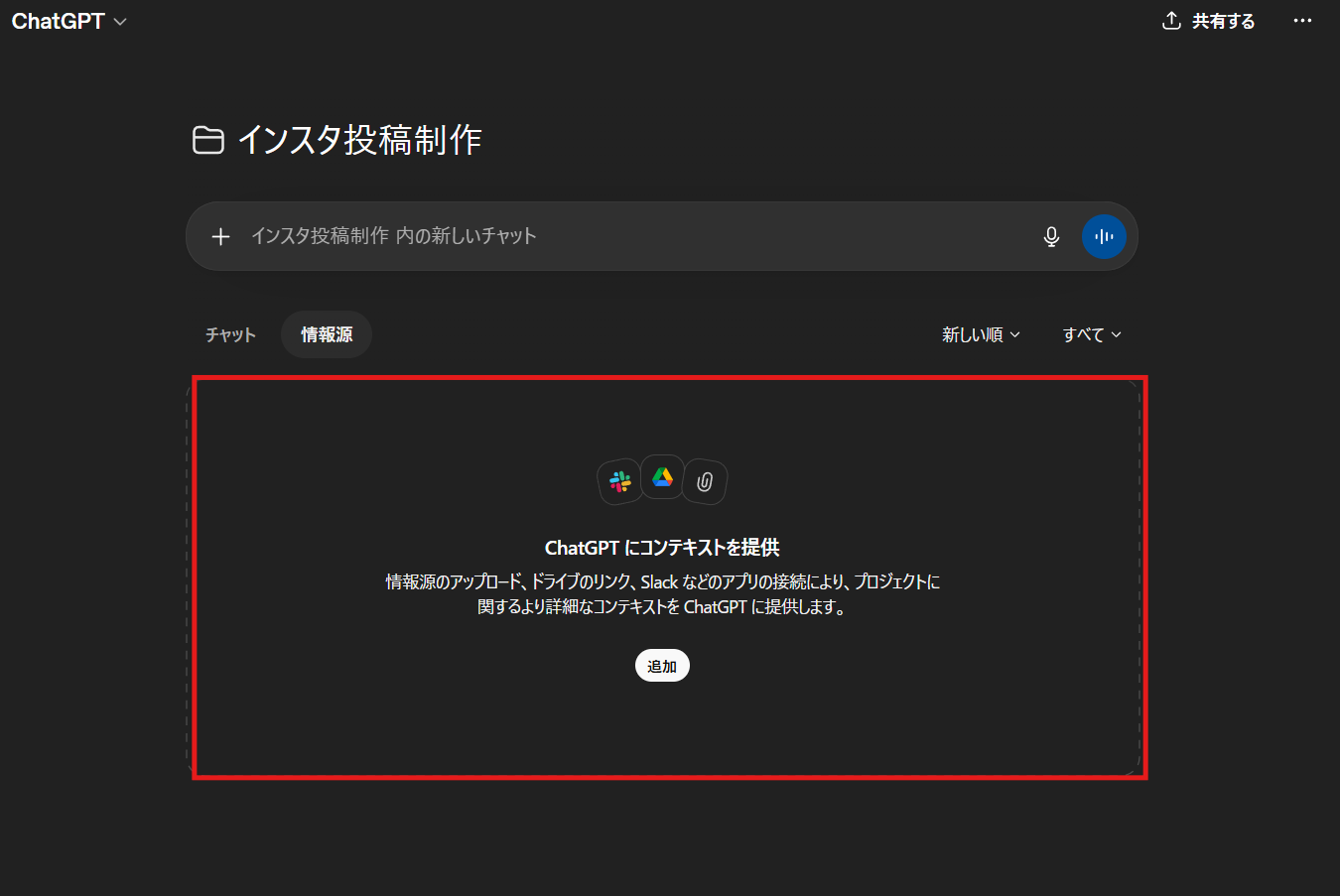This screenshot has width=1340, height=896.
Task: Select the Slack connector icon
Action: 618,480
